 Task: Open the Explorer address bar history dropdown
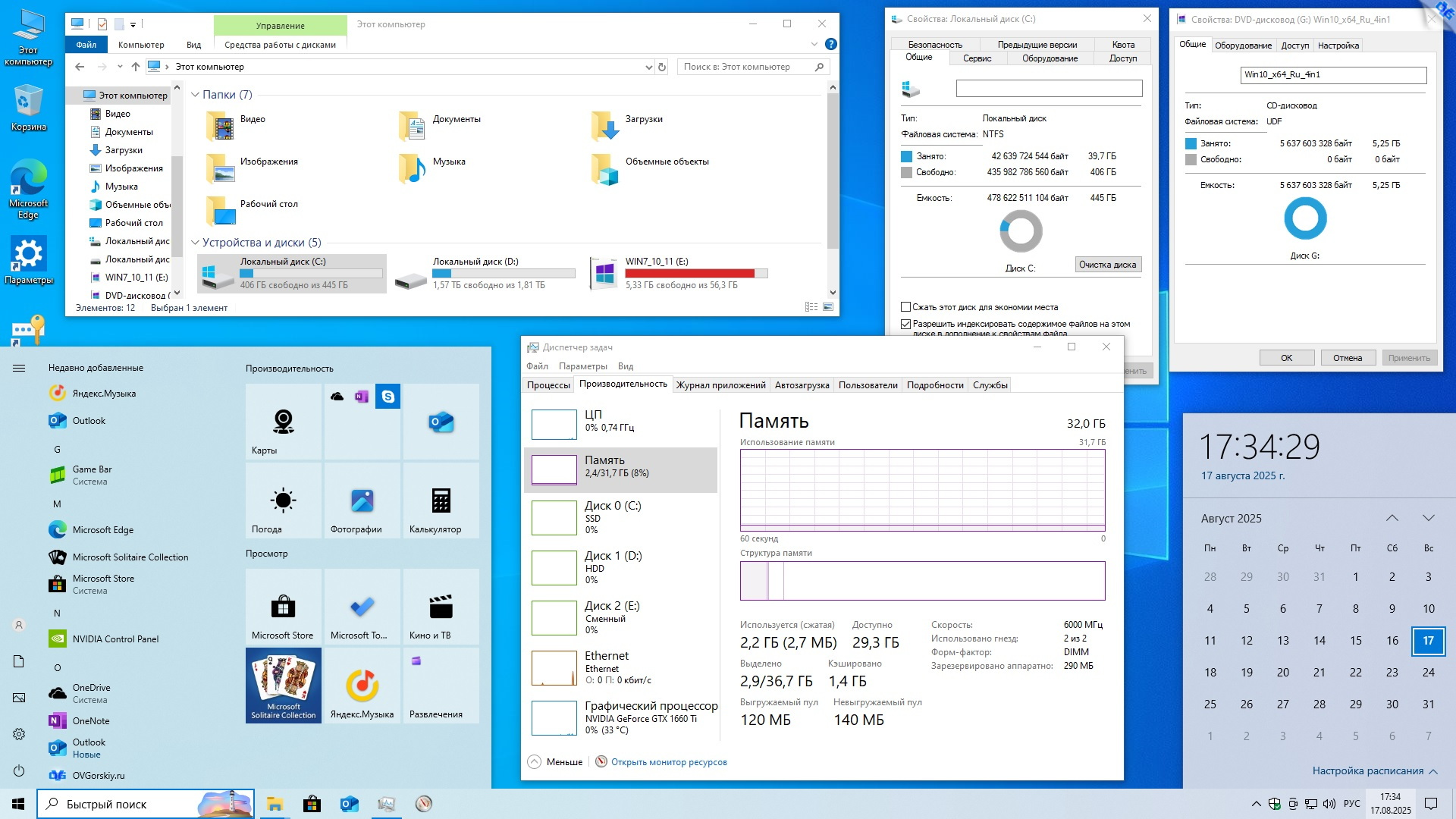(648, 67)
